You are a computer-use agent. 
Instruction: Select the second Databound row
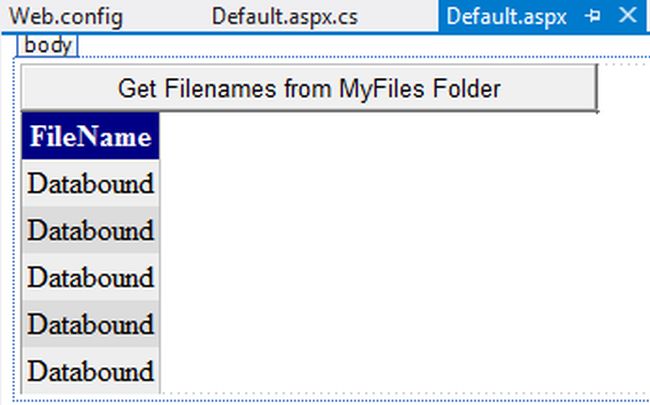[90, 230]
